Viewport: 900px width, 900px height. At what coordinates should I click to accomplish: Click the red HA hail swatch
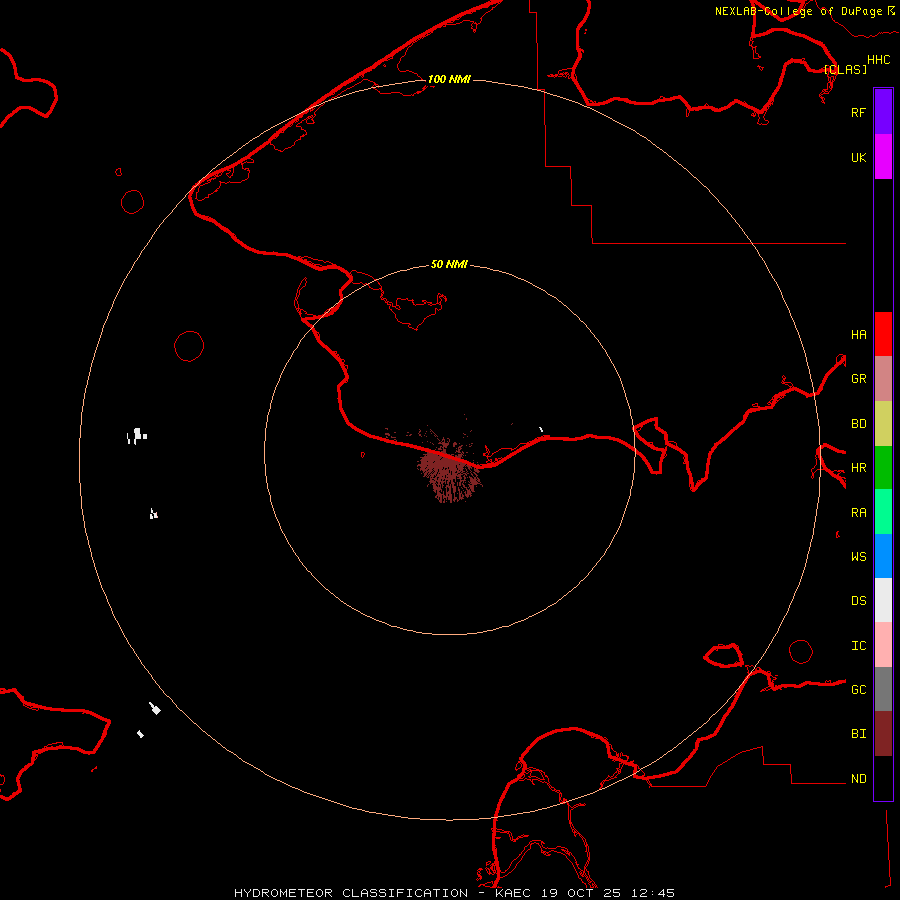tap(883, 334)
